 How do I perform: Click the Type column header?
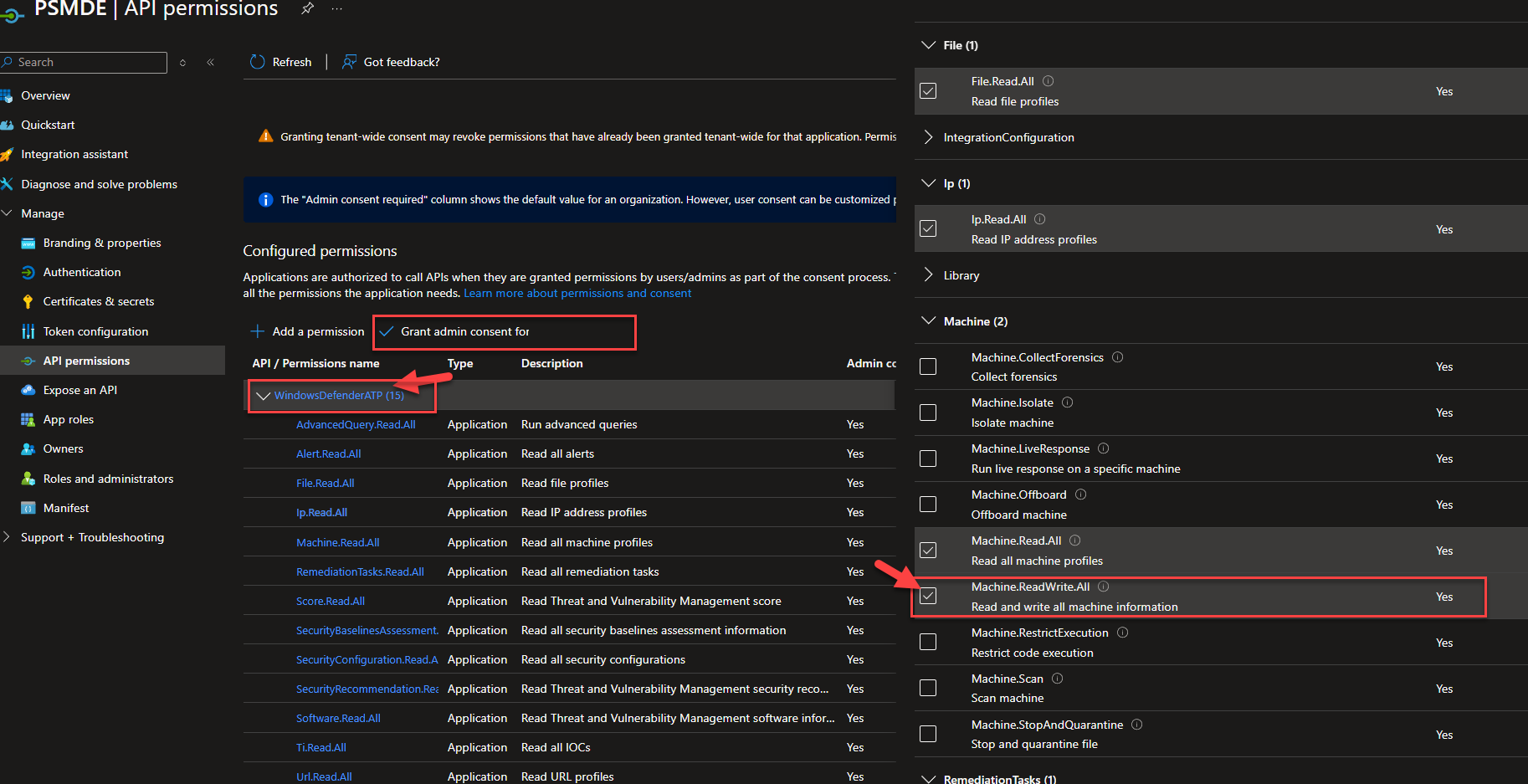(460, 364)
